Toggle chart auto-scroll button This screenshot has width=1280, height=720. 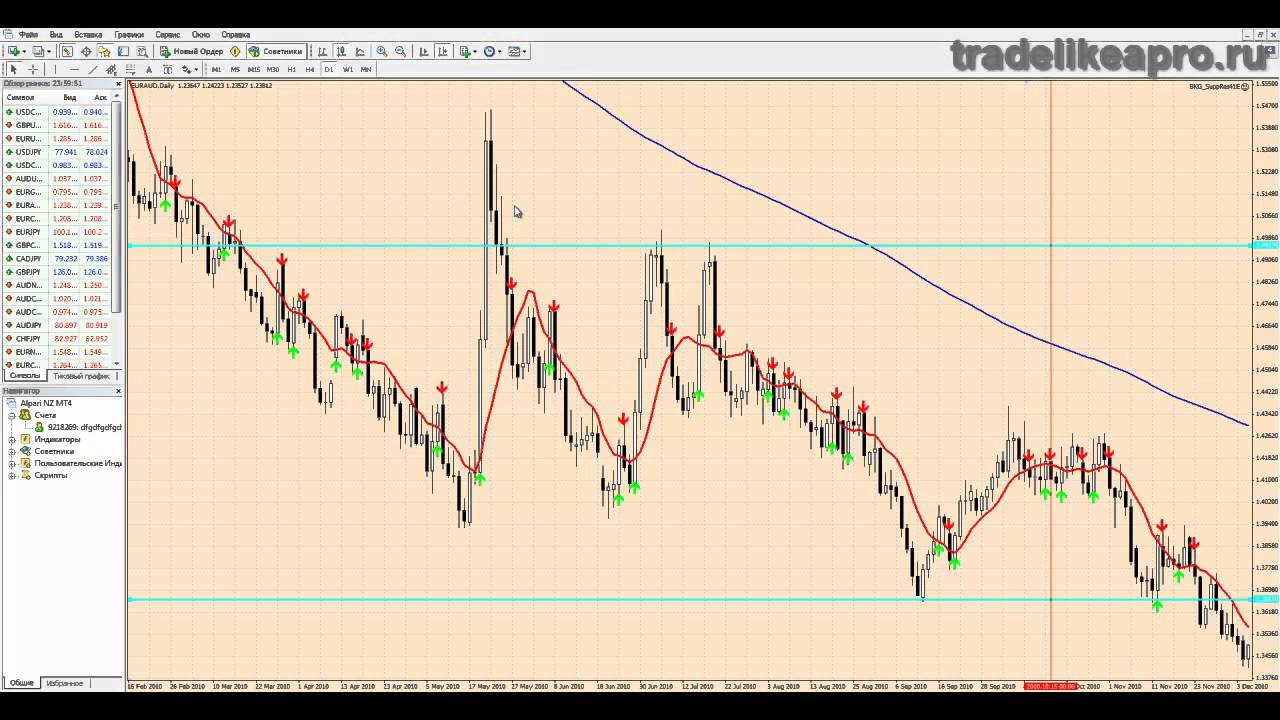(424, 51)
